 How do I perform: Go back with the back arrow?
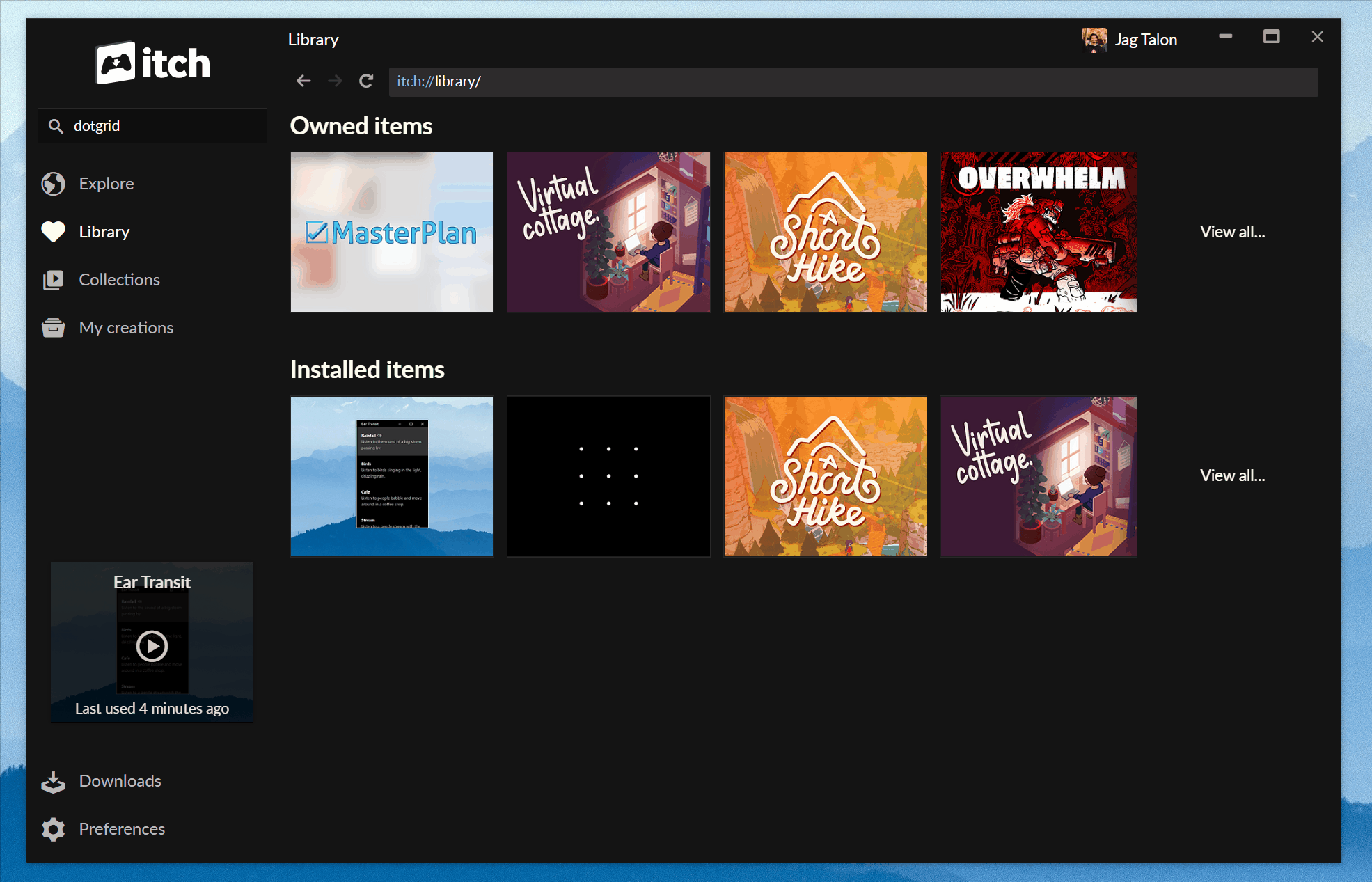pyautogui.click(x=303, y=81)
